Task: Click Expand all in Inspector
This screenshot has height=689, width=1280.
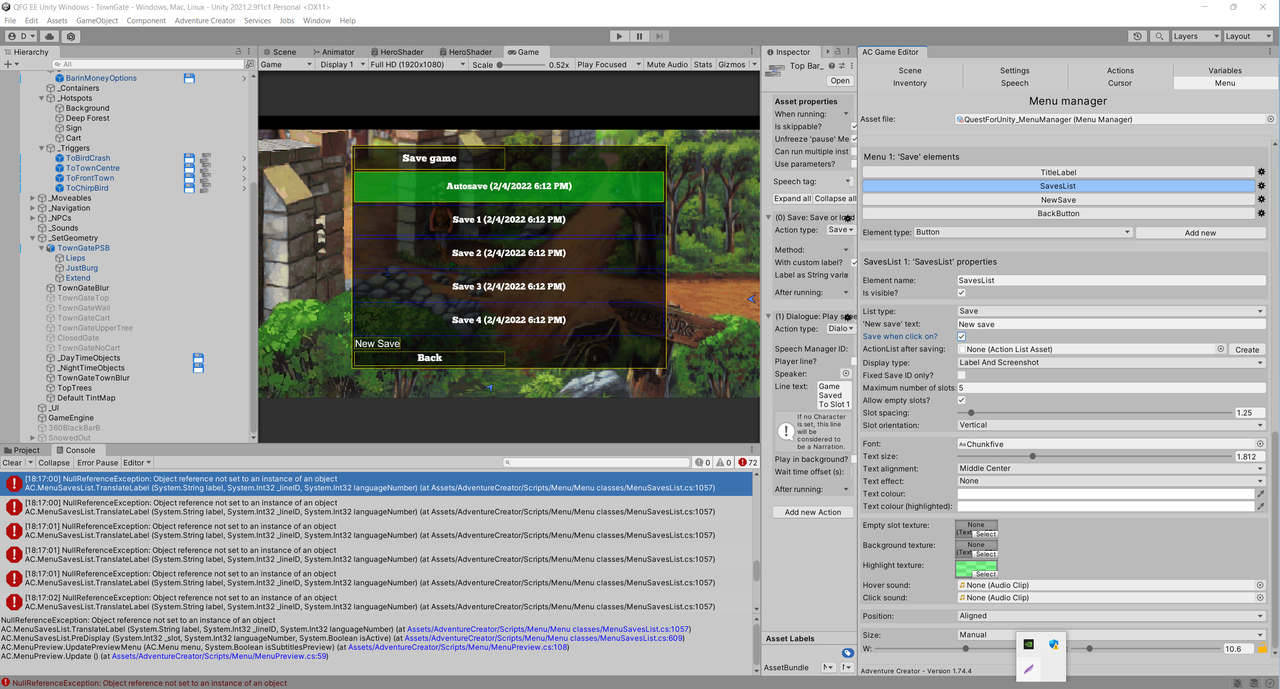Action: coord(792,198)
